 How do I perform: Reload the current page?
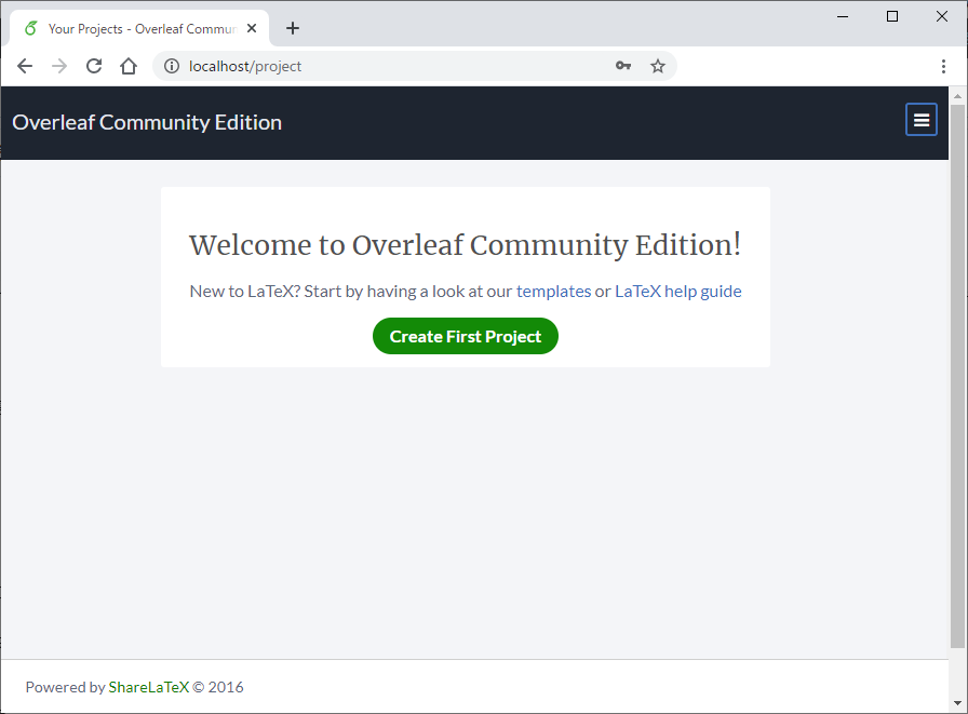tap(94, 66)
